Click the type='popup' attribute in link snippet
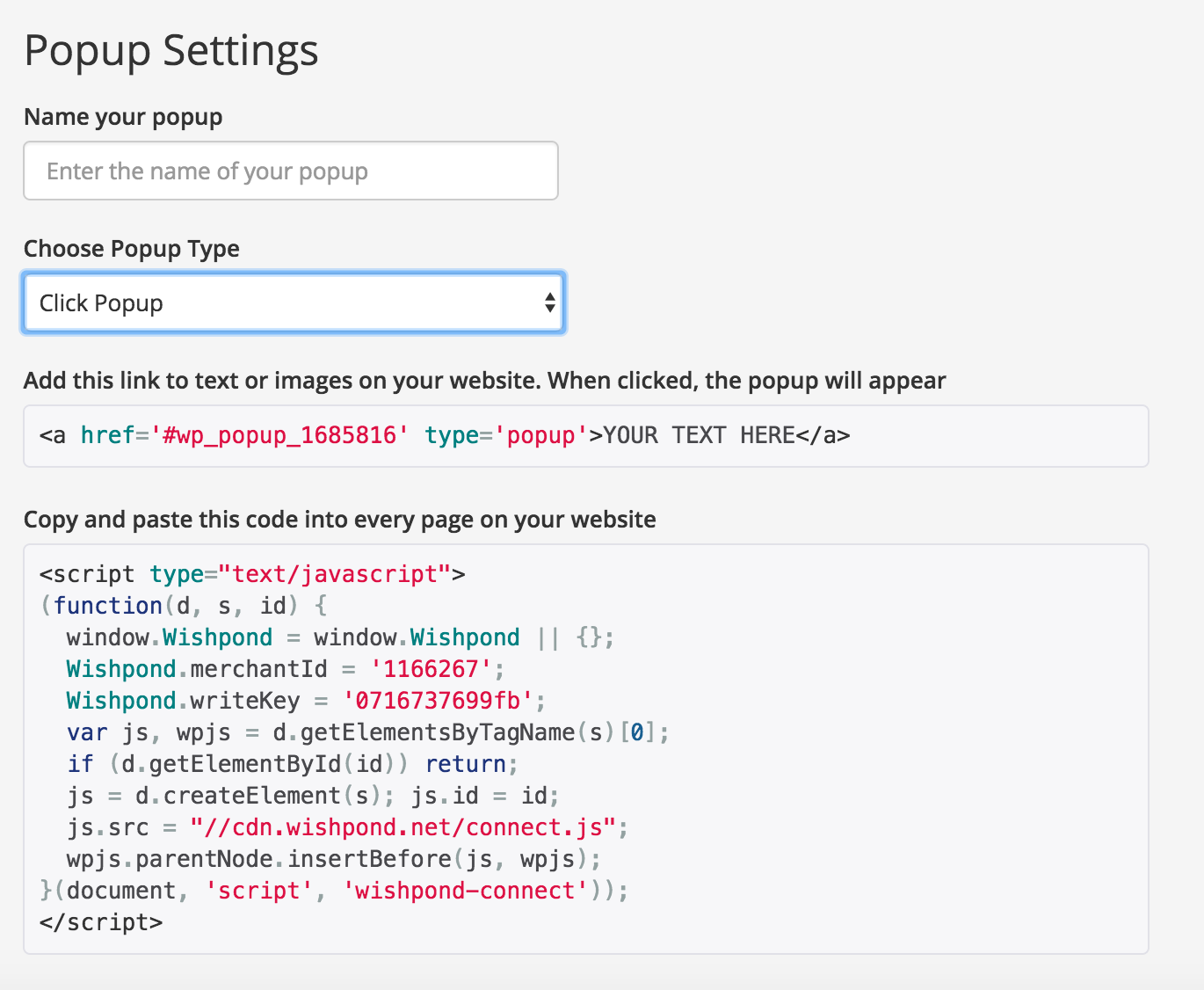The image size is (1204, 990). coord(507,435)
